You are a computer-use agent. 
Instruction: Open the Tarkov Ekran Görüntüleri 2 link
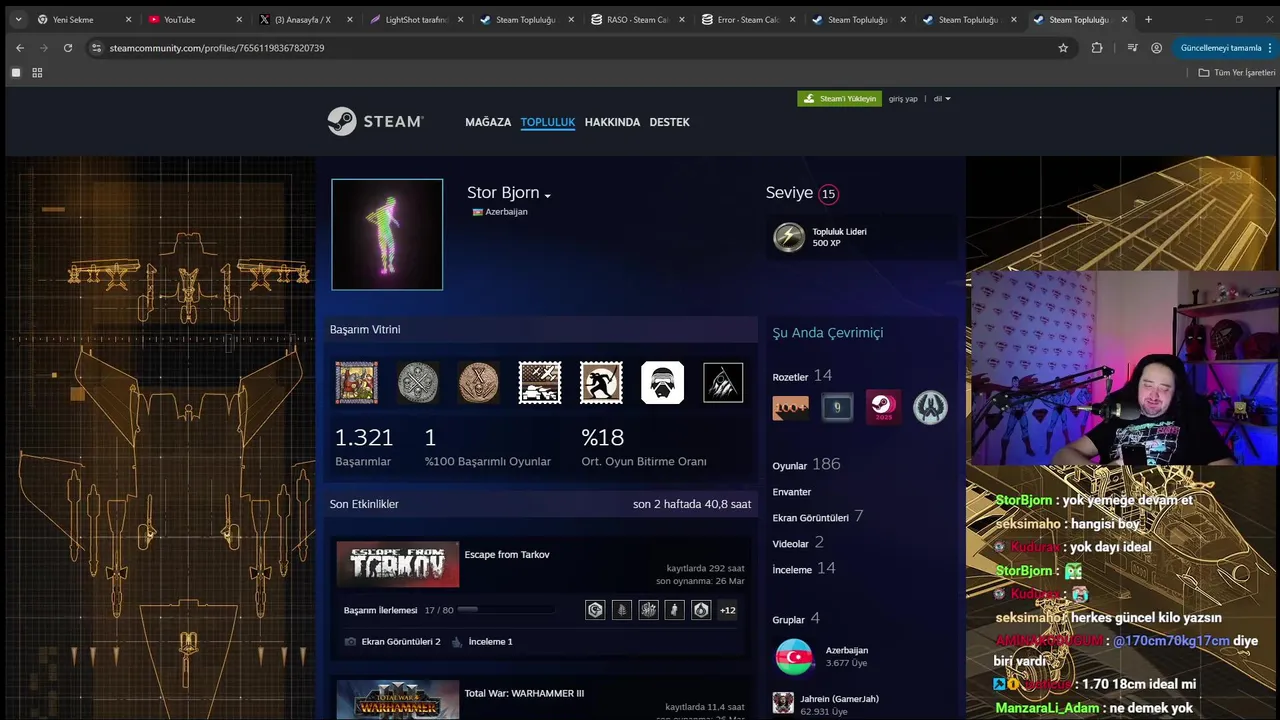point(393,642)
